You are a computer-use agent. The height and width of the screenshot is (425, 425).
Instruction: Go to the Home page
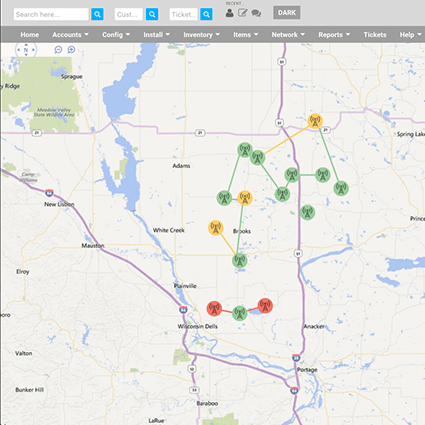point(30,35)
